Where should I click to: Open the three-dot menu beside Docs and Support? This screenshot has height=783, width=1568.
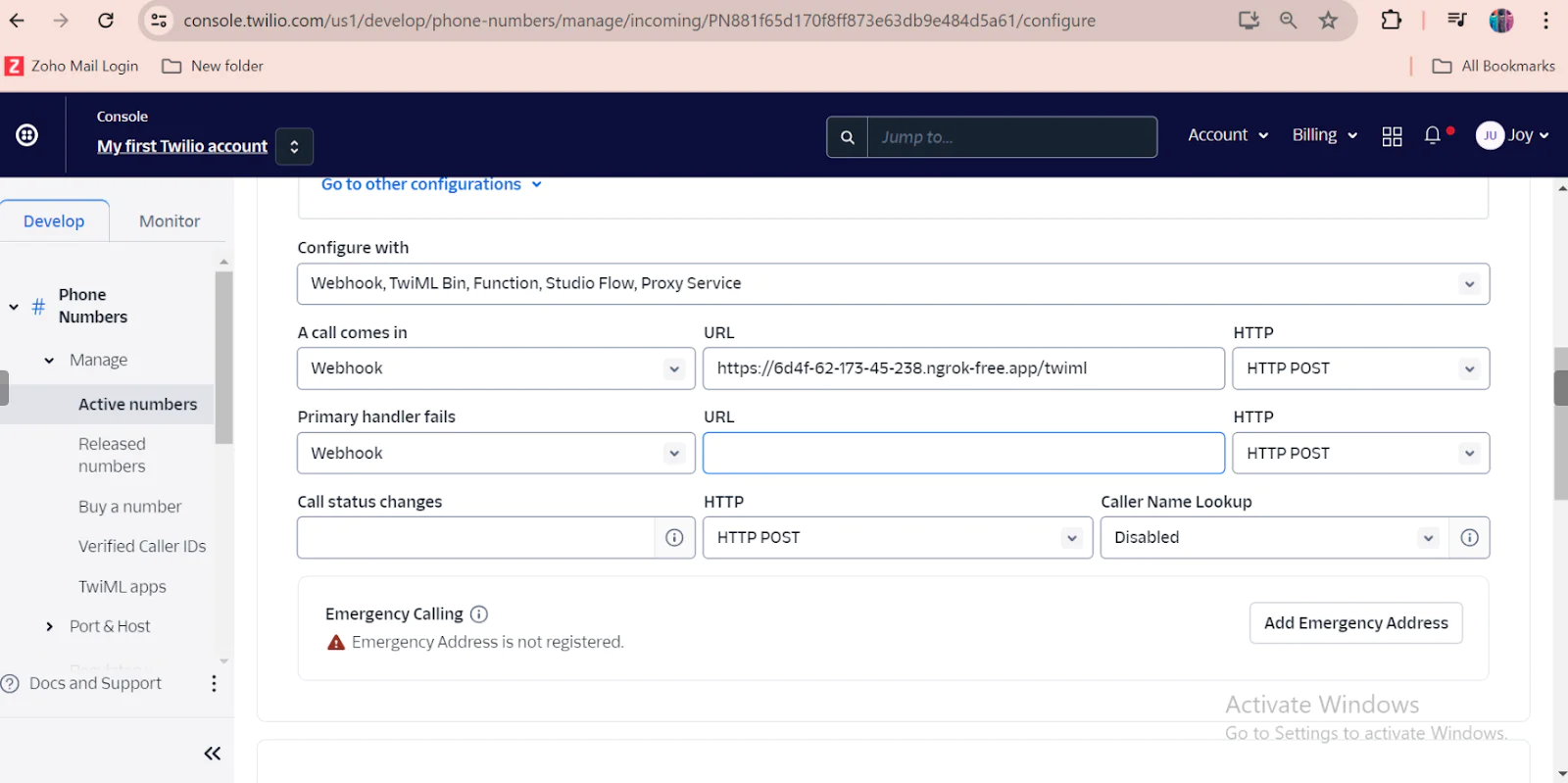coord(214,683)
